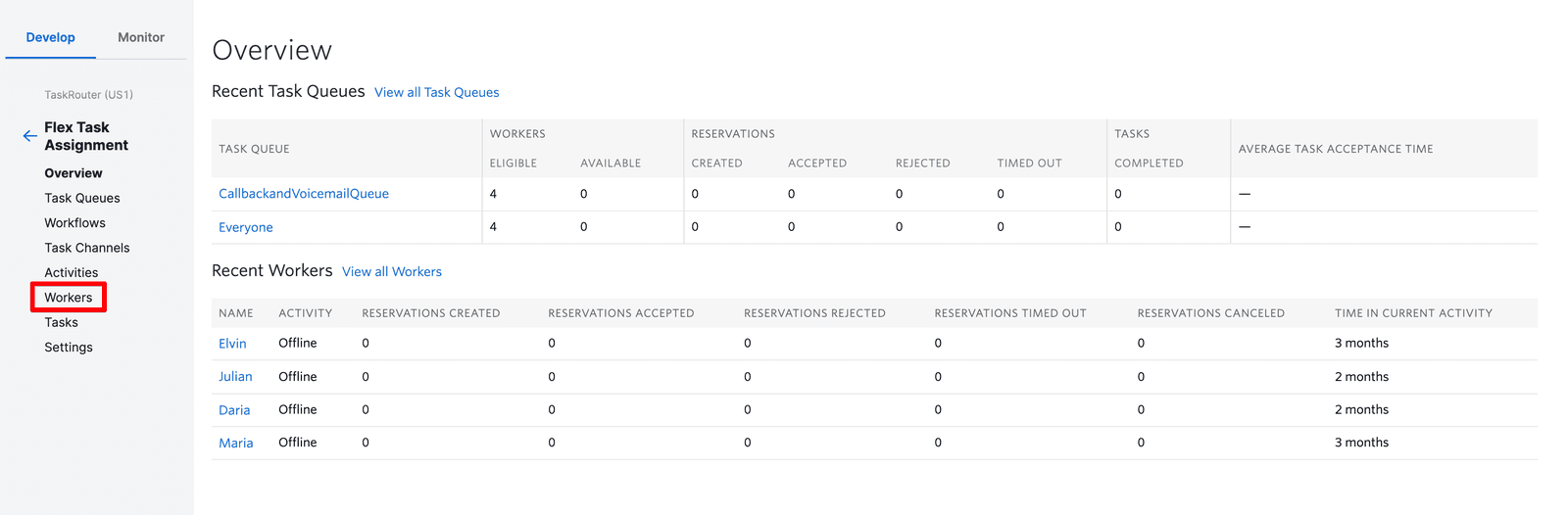1568x515 pixels.
Task: Open worker Elvin's details
Action: pyautogui.click(x=232, y=344)
